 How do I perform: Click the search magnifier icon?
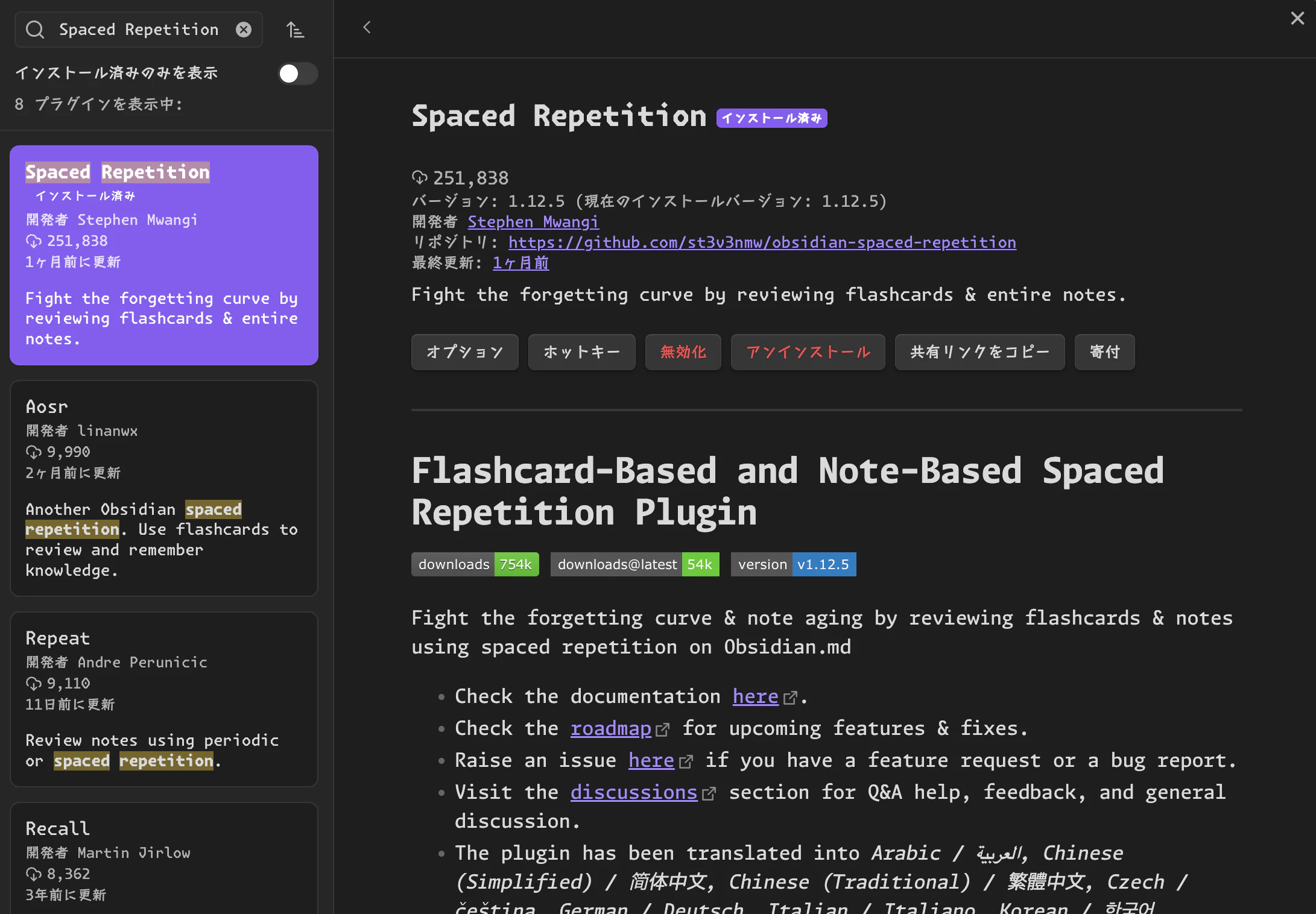pos(36,30)
